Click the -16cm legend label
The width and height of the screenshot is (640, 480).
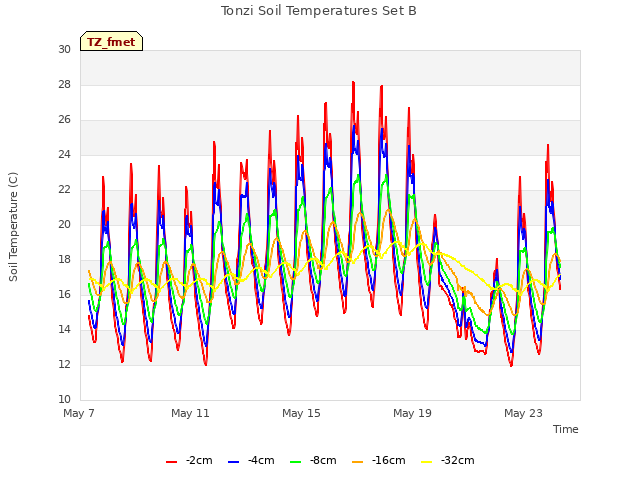click(x=389, y=460)
